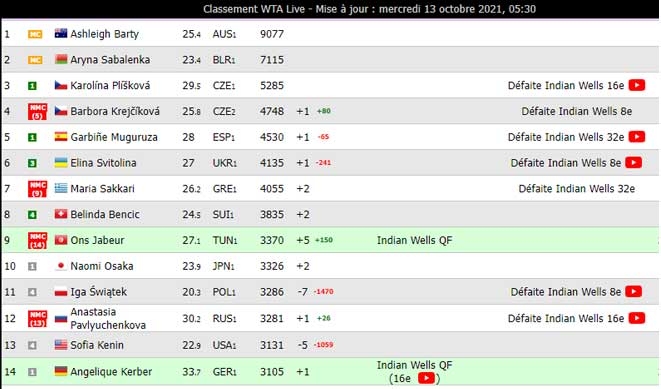The height and width of the screenshot is (389, 661).
Task: Click YouTube icon in Elina Svitolina row
Action: click(634, 163)
